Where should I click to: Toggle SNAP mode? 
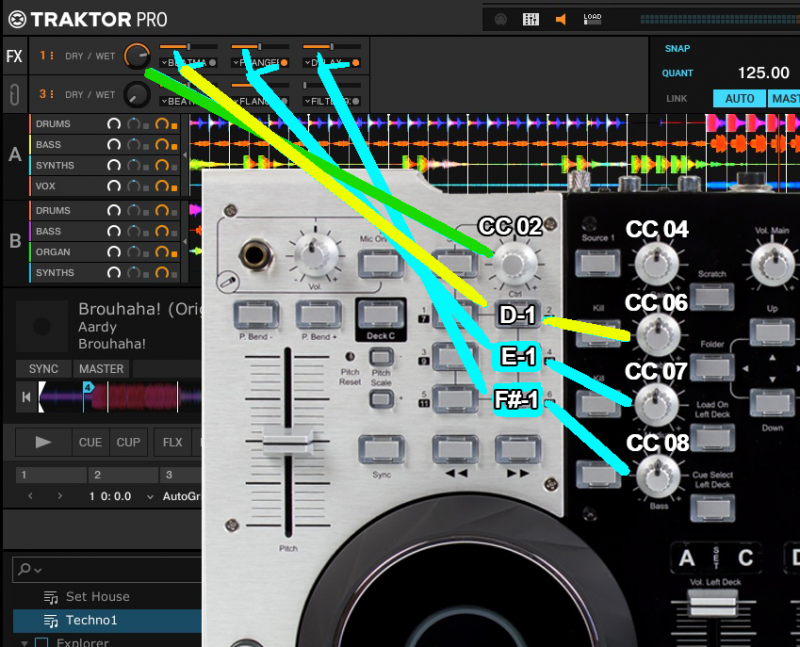point(677,48)
